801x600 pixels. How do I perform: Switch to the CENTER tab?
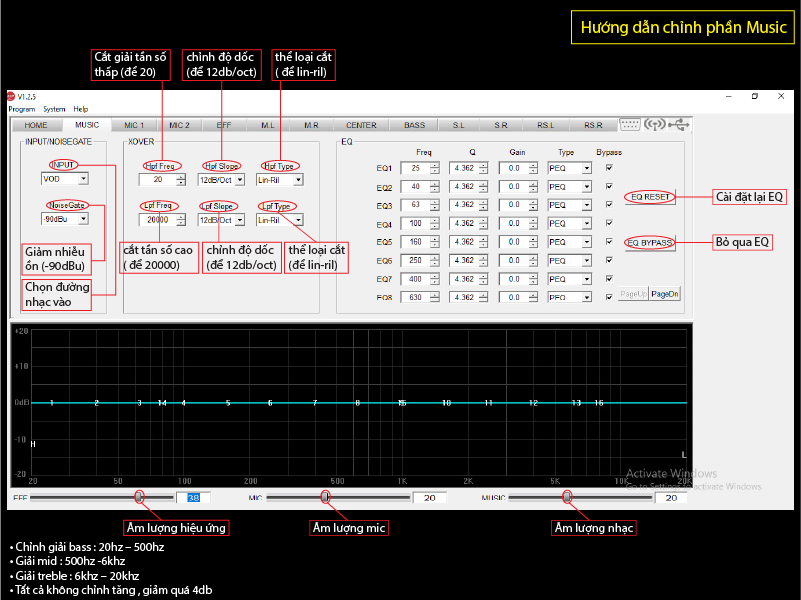click(361, 125)
